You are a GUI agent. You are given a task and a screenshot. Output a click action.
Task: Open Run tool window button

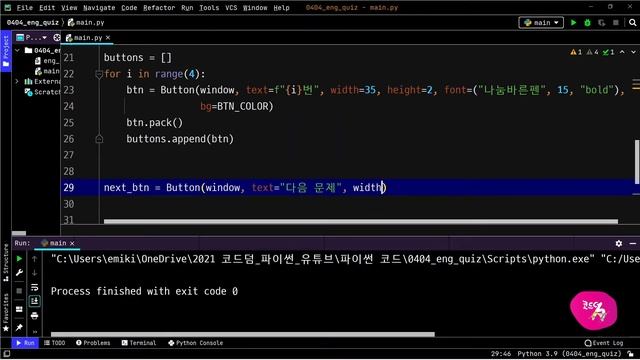[25, 343]
